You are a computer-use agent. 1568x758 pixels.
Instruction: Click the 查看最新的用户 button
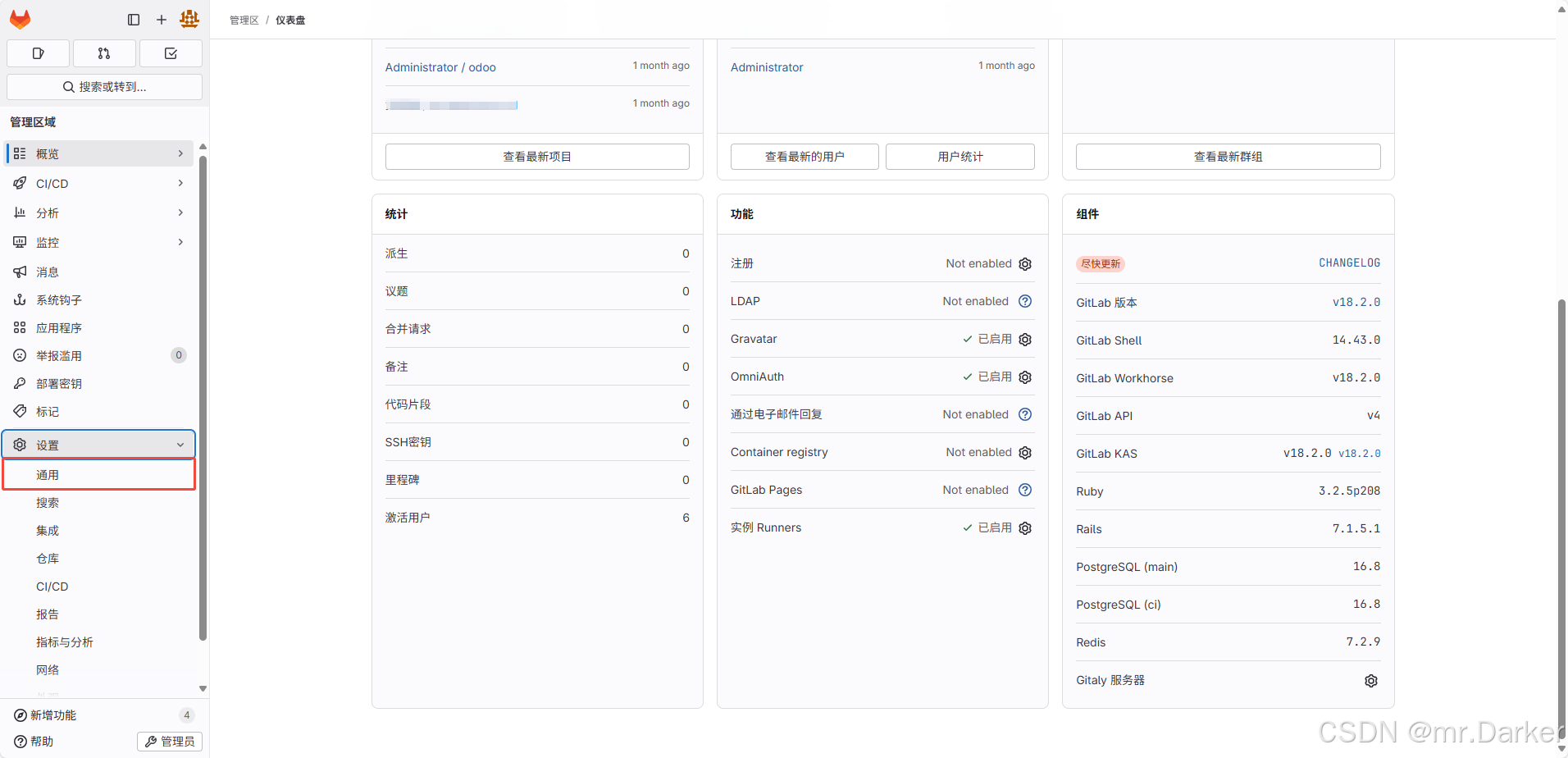[x=805, y=157]
